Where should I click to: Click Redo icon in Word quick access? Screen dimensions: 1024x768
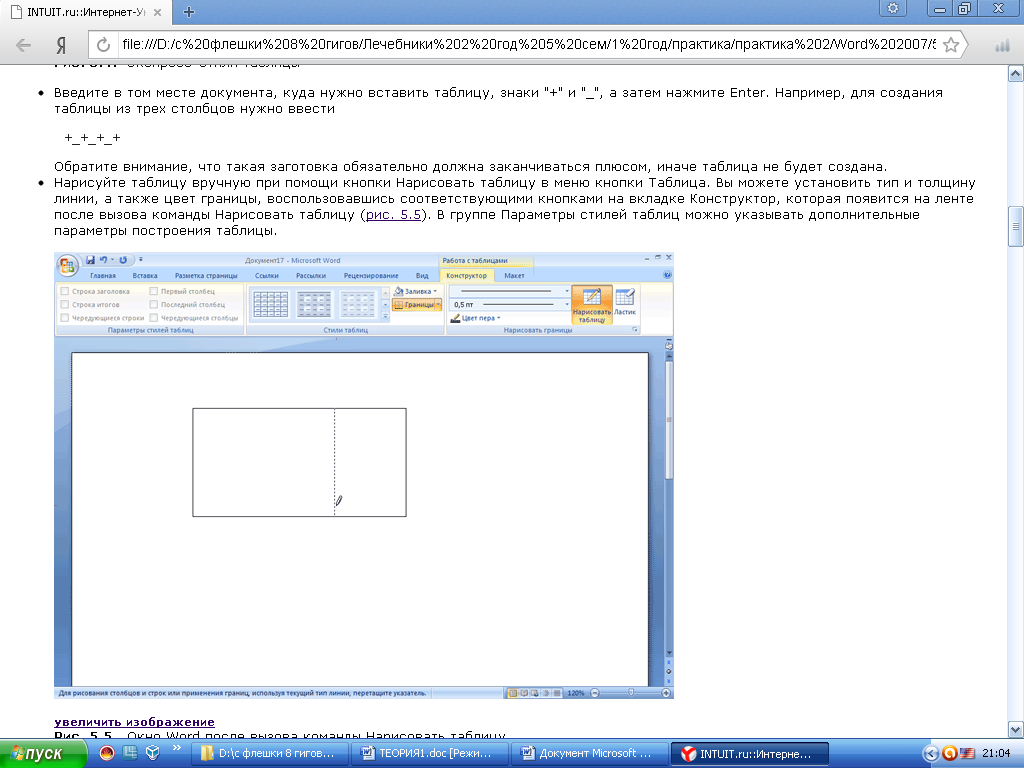coord(123,260)
